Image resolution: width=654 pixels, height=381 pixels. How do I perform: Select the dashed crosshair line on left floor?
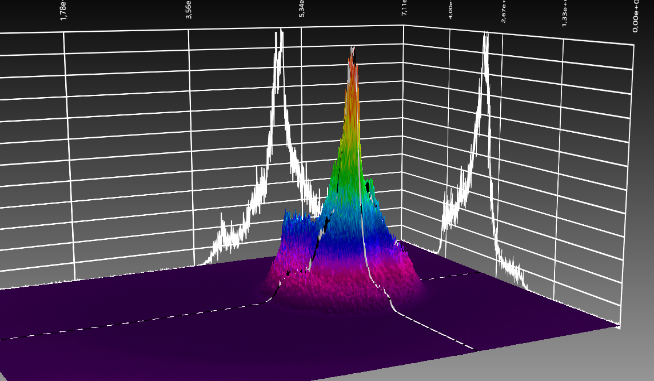point(133,321)
